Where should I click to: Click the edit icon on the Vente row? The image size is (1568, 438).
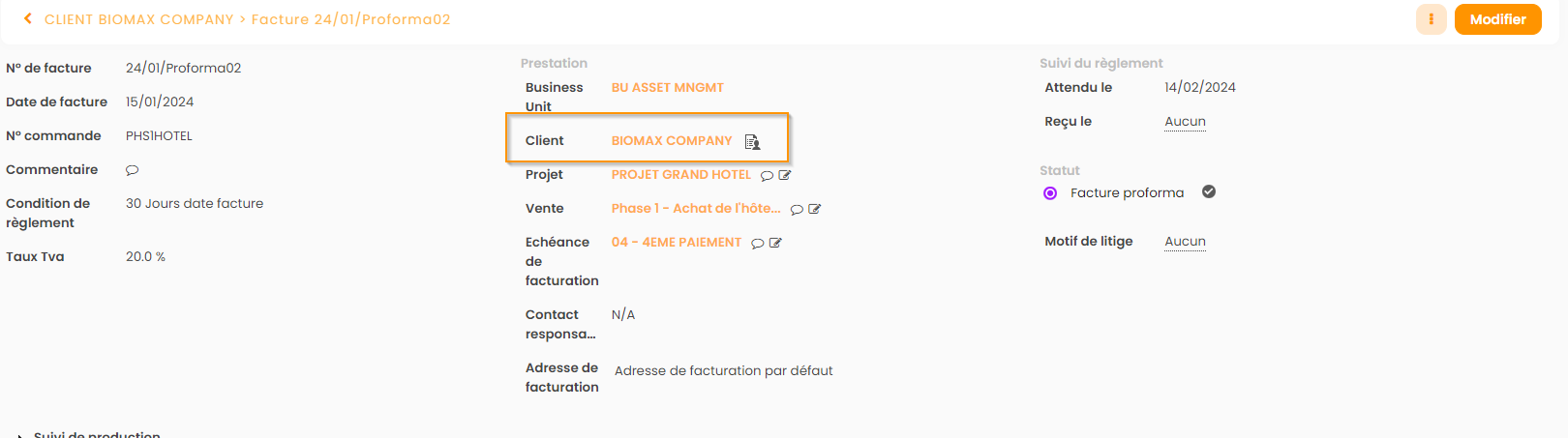(x=815, y=209)
